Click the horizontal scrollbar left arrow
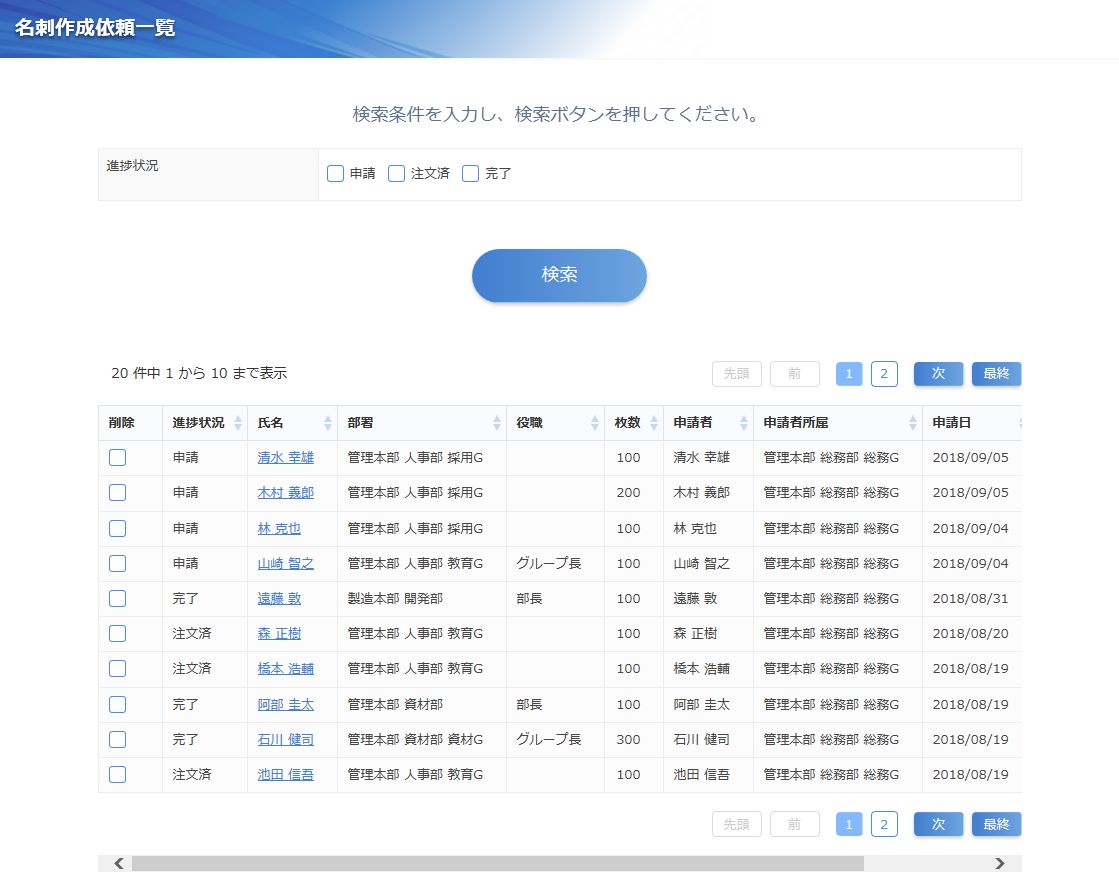The image size is (1119, 886). (119, 864)
